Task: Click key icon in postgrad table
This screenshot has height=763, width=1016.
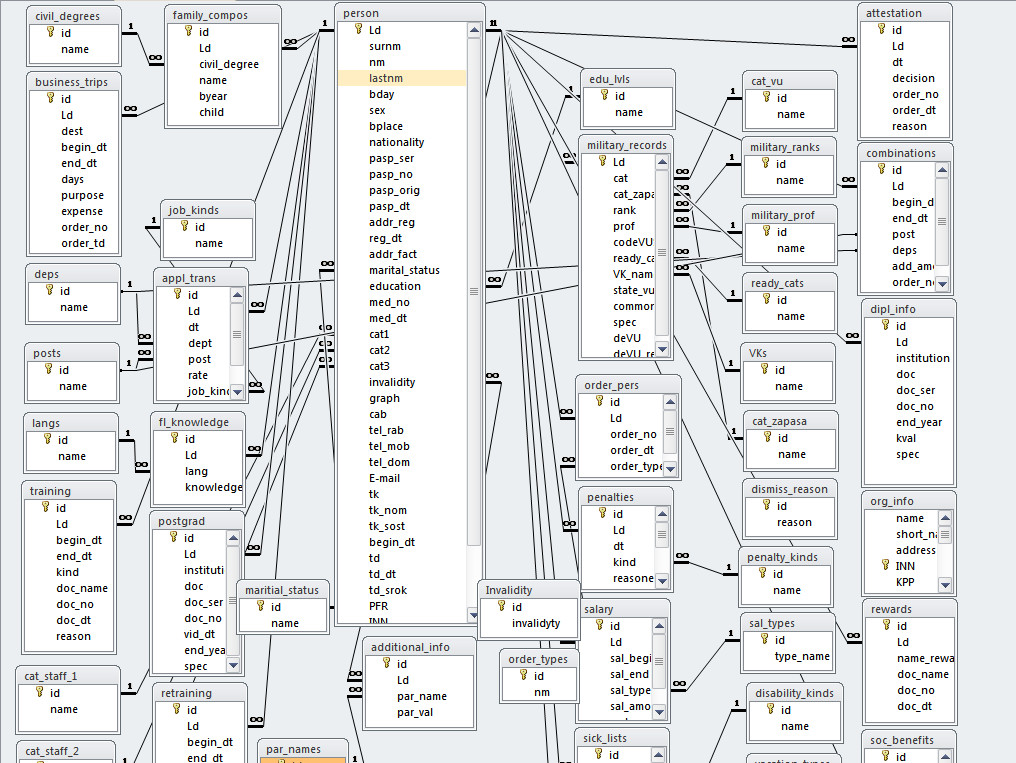Action: [174, 537]
